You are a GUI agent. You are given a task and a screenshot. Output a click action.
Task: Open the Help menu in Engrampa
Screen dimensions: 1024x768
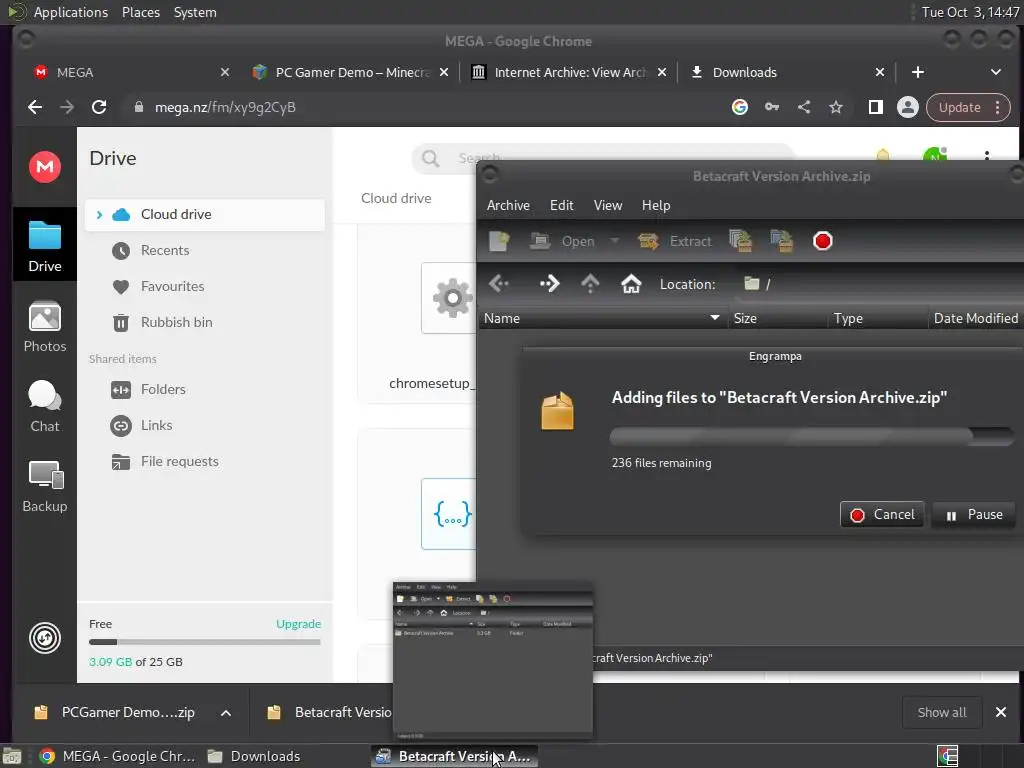point(656,205)
